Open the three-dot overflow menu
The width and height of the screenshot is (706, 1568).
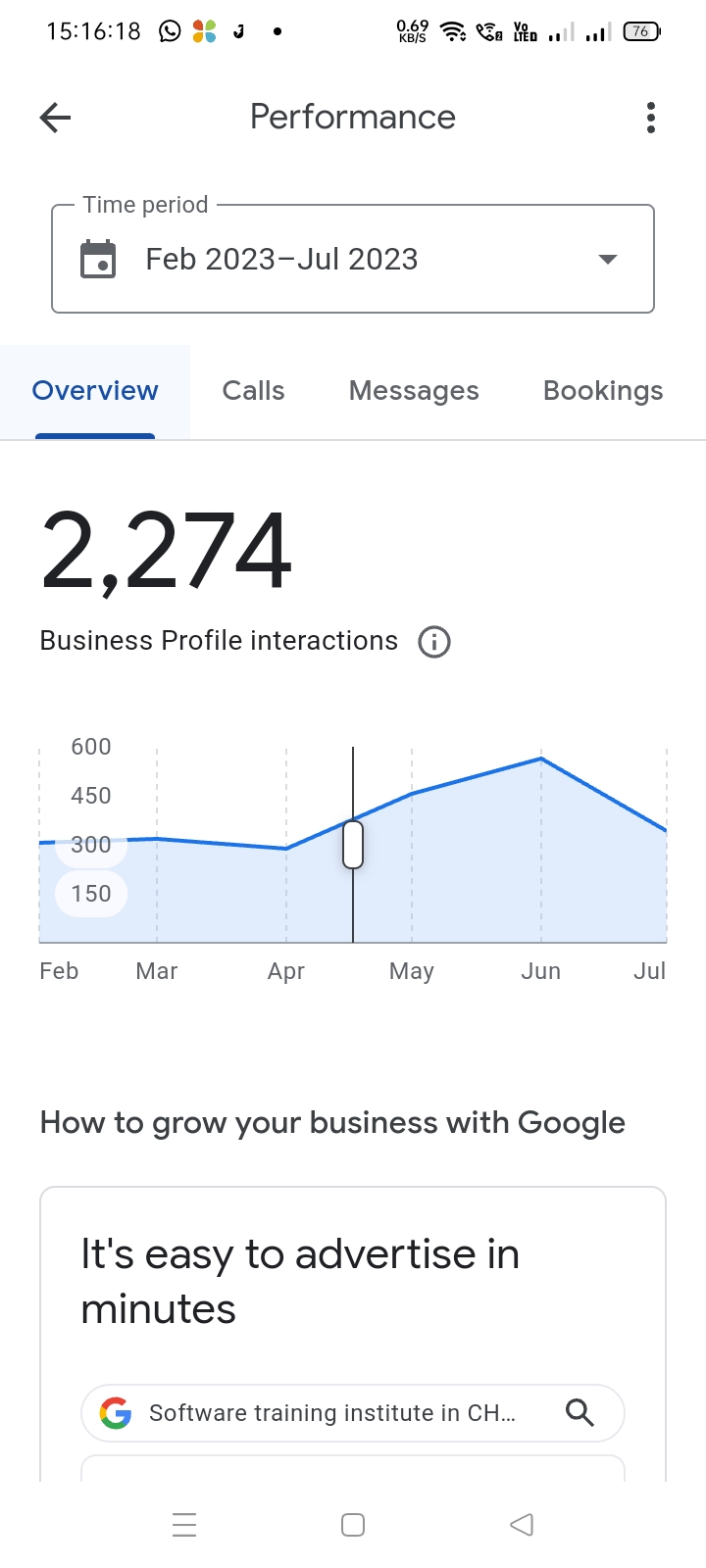pyautogui.click(x=651, y=118)
